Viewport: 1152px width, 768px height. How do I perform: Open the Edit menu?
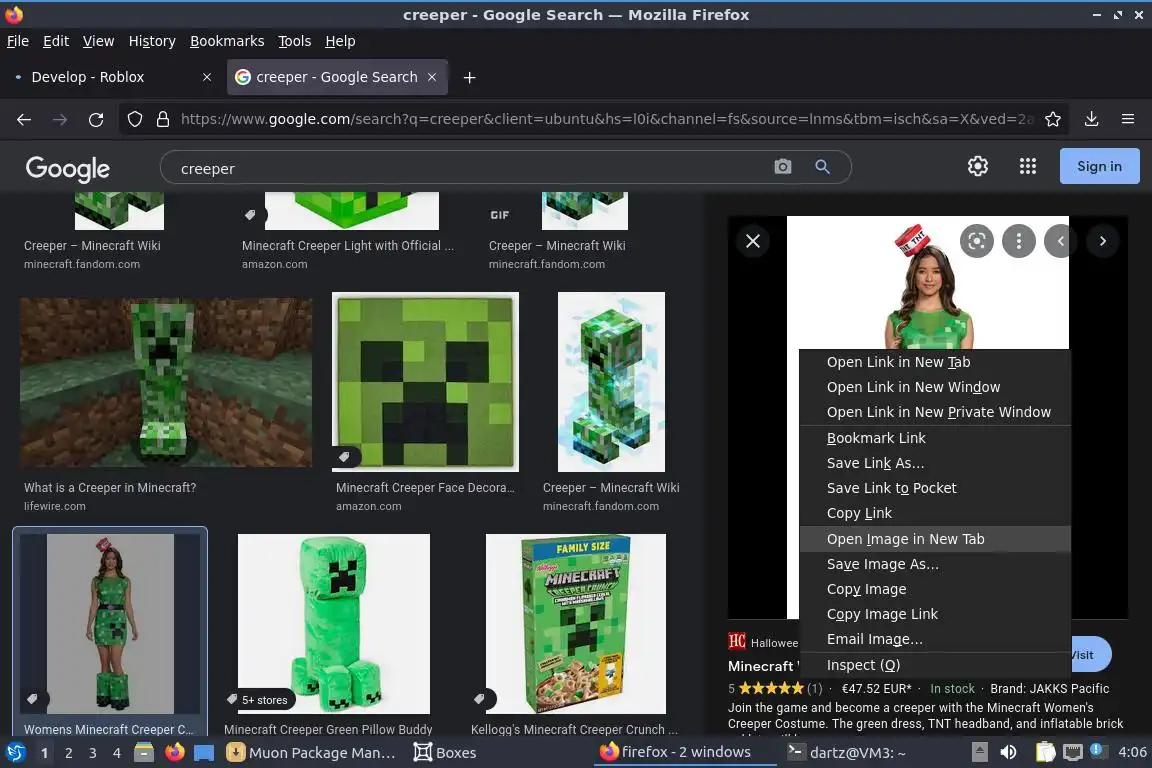click(56, 41)
